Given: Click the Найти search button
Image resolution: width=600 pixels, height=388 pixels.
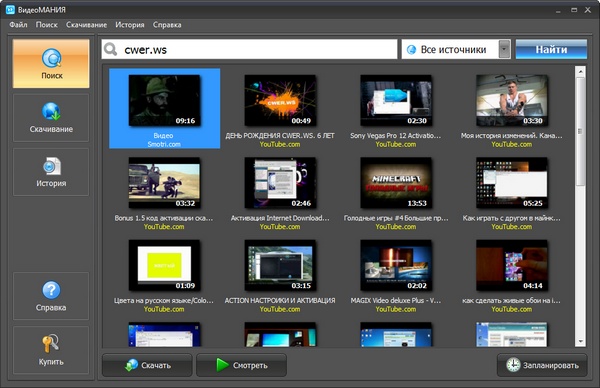Looking at the screenshot, I should (x=551, y=49).
